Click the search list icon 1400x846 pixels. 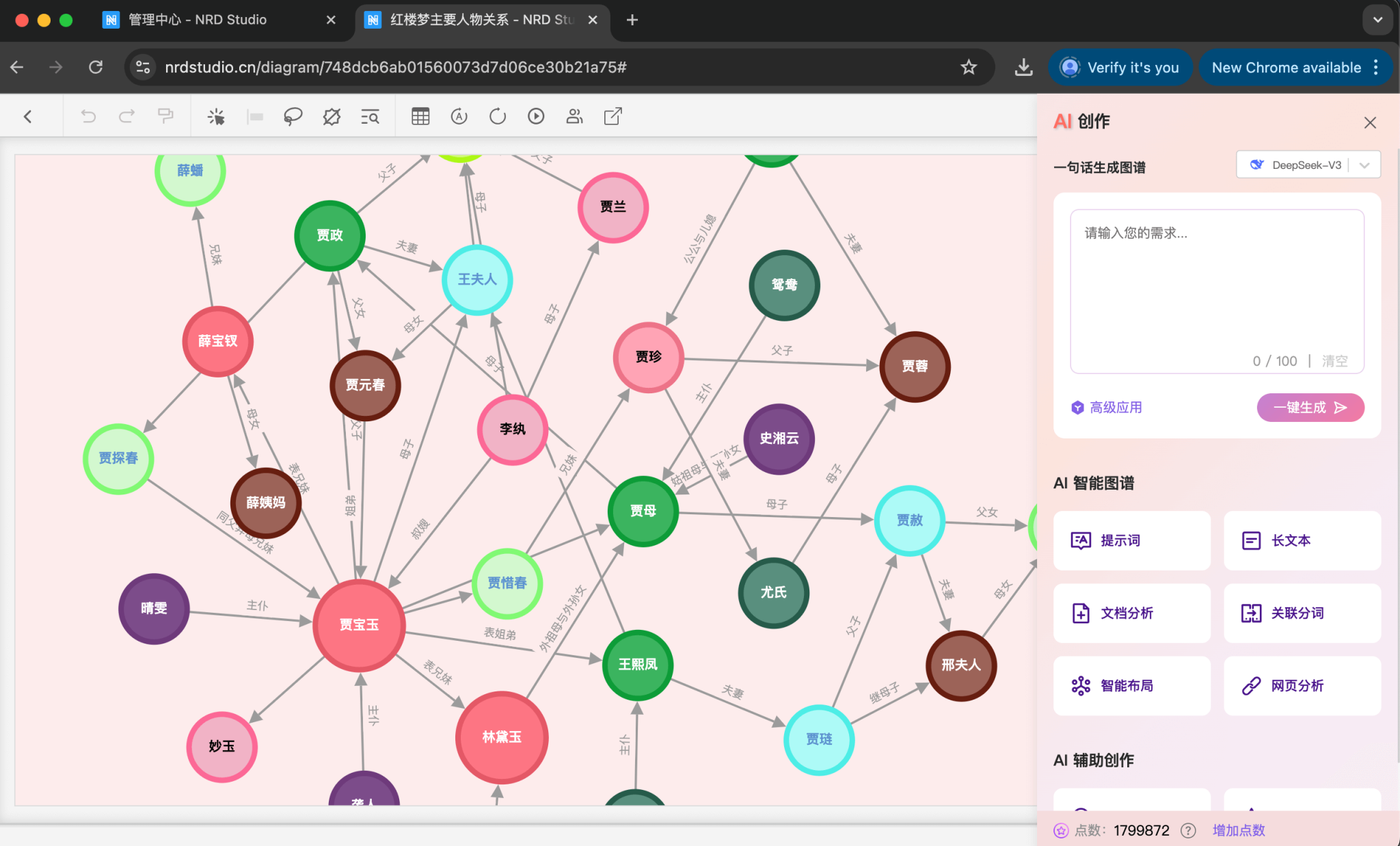click(x=370, y=117)
